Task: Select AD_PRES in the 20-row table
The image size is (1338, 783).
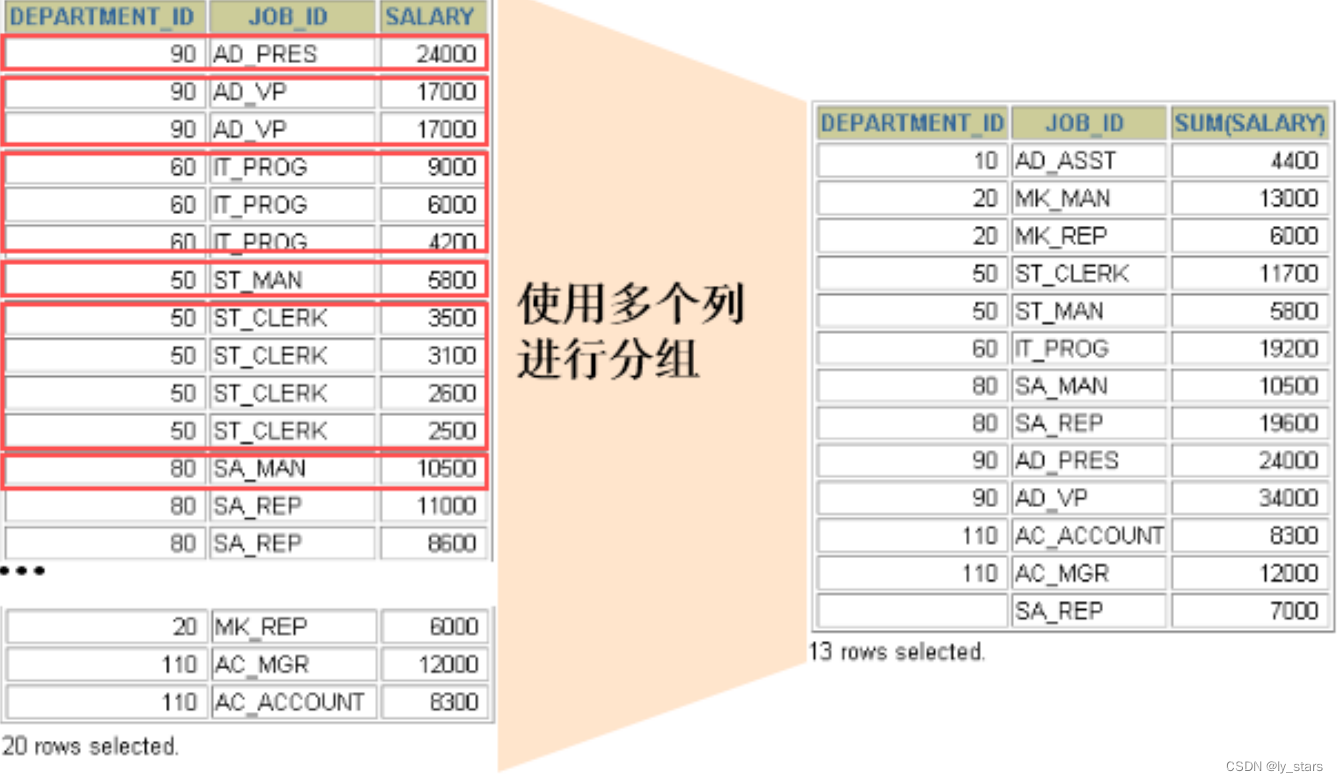Action: click(293, 54)
